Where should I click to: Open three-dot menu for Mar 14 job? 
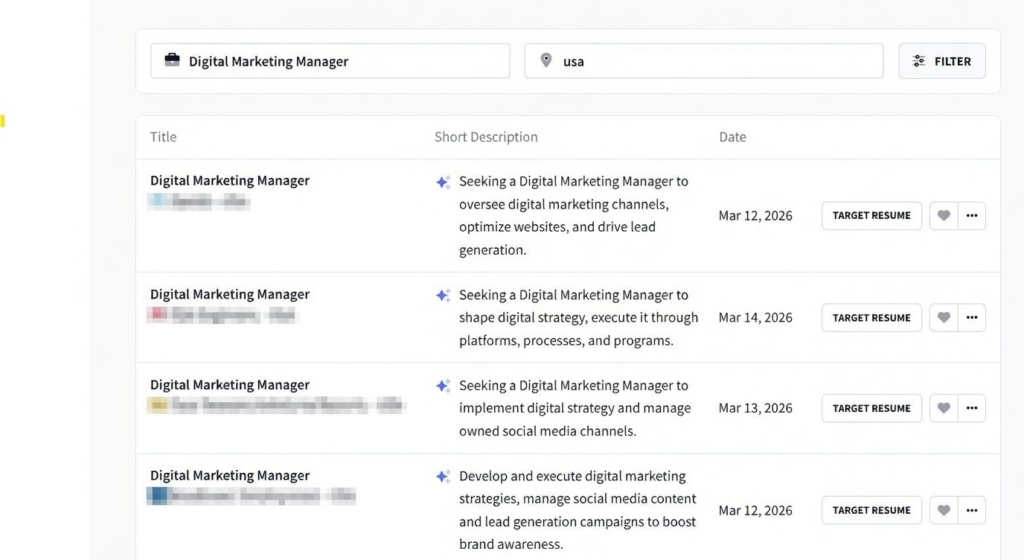point(971,318)
